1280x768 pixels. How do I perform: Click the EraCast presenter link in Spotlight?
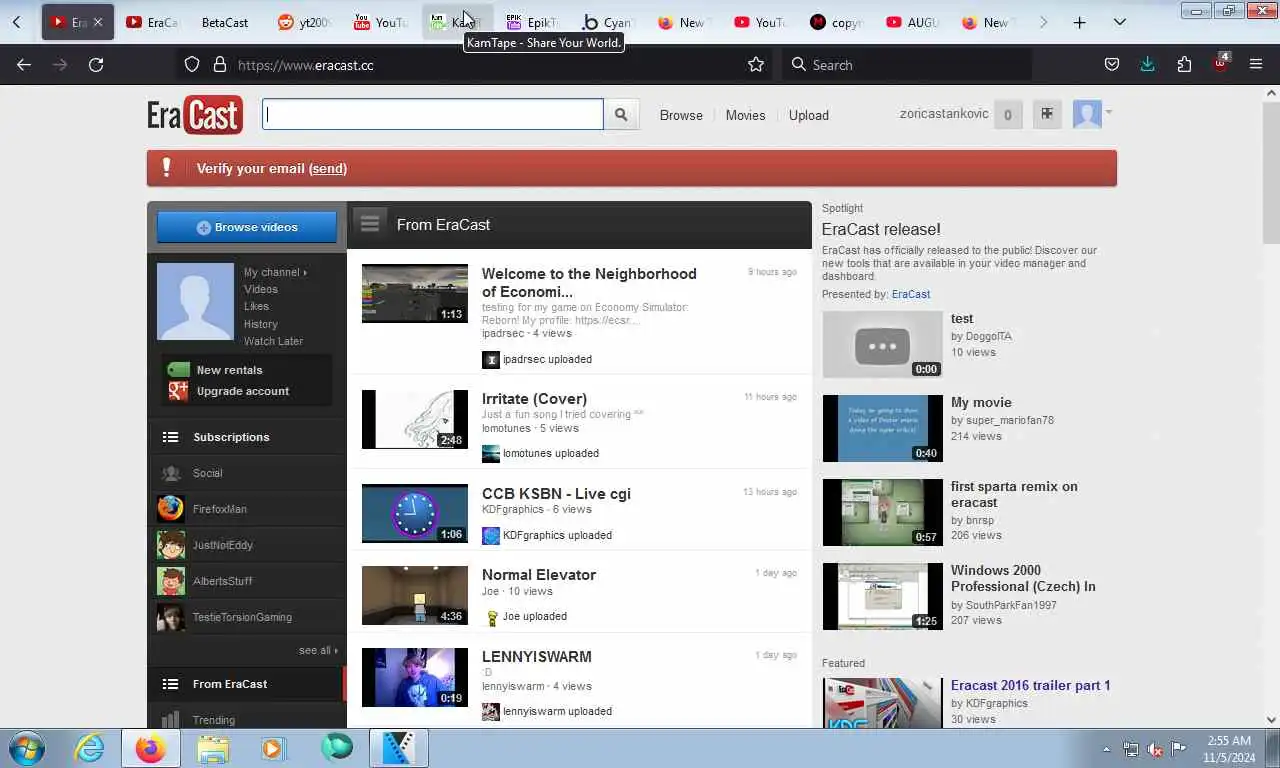(x=911, y=294)
